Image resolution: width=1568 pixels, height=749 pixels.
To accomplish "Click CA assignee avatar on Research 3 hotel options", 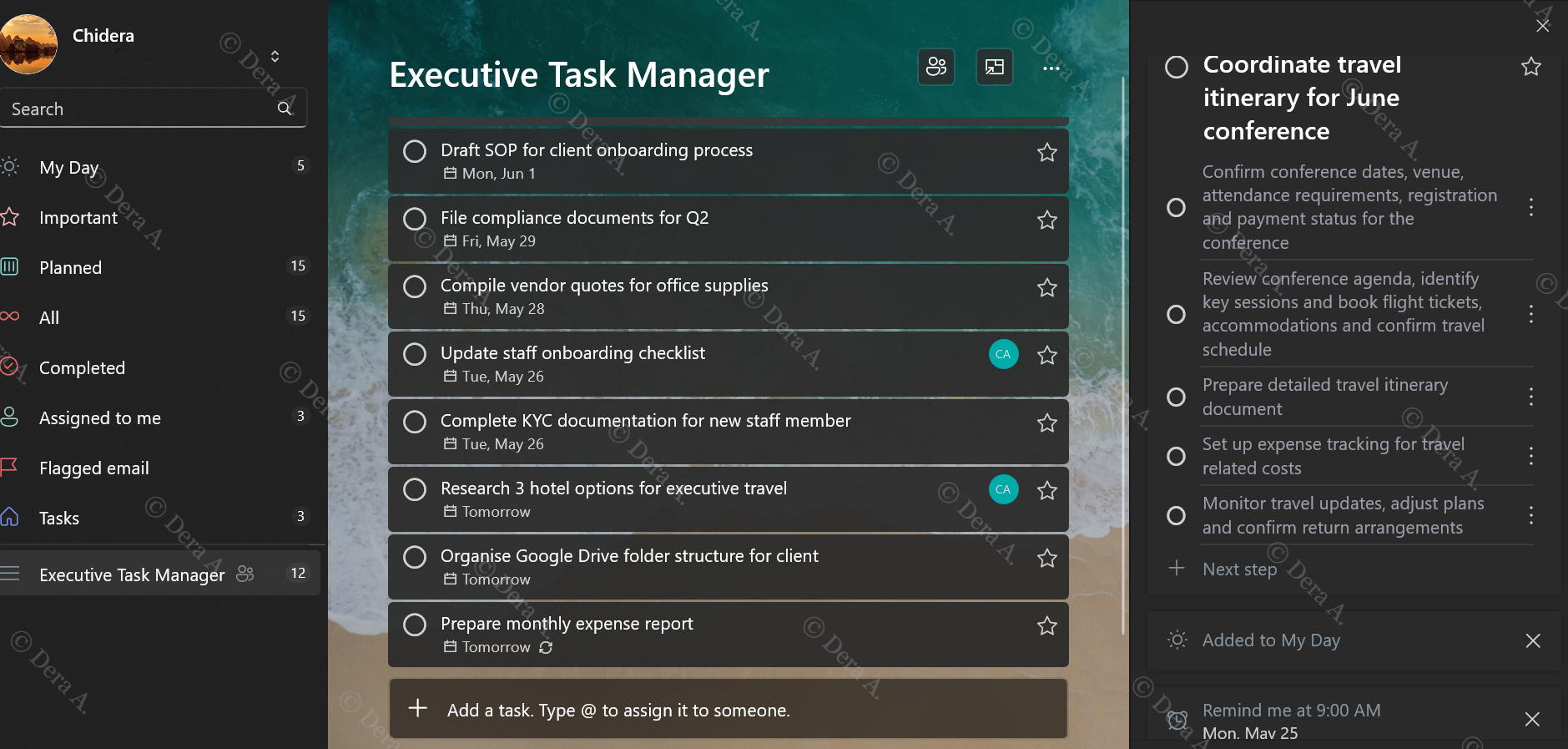I will pyautogui.click(x=1003, y=489).
